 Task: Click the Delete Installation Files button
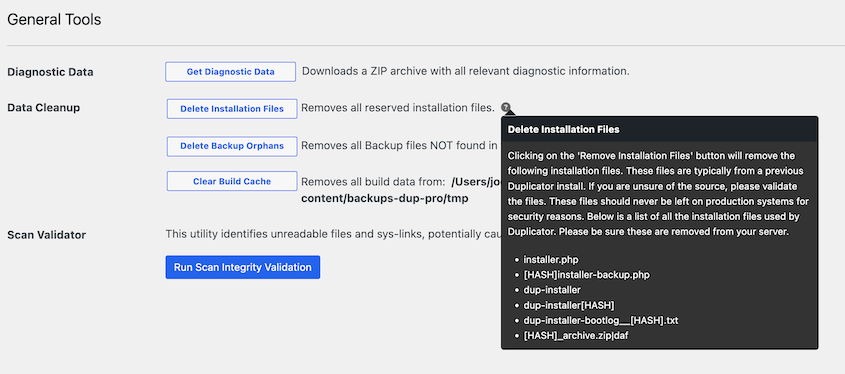tap(232, 109)
